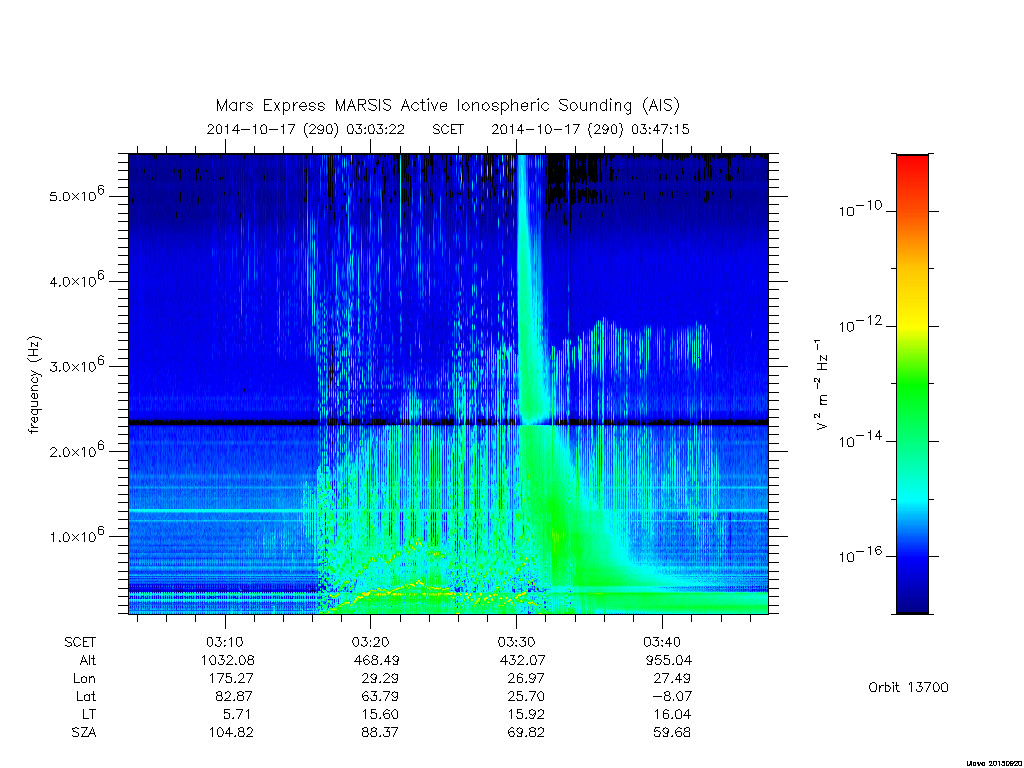Click the 1.0×10⁶ frequency axis label

76,535
